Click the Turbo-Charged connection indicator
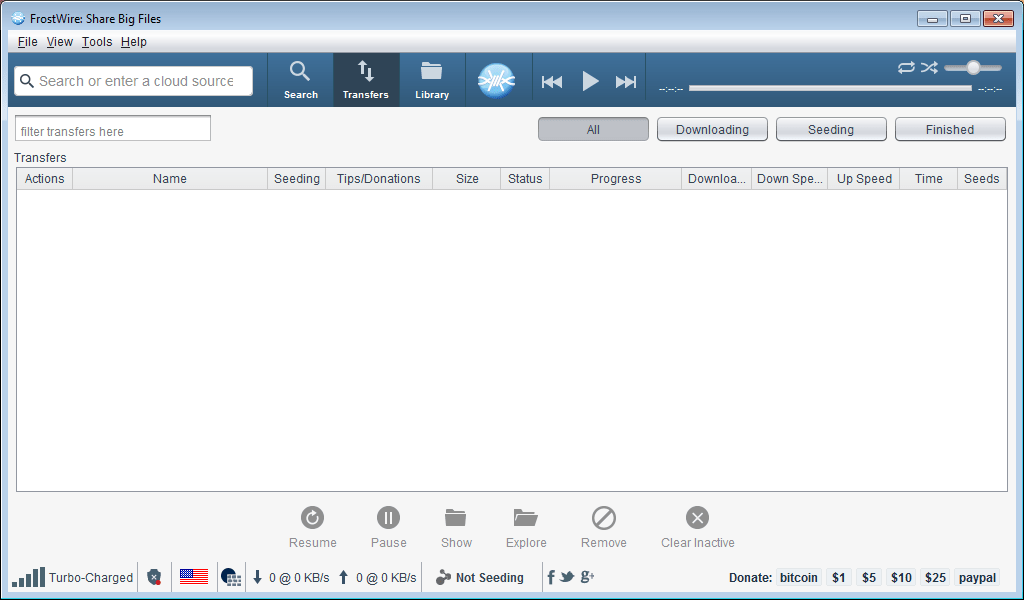Screen dimensions: 1024x600 (72, 577)
